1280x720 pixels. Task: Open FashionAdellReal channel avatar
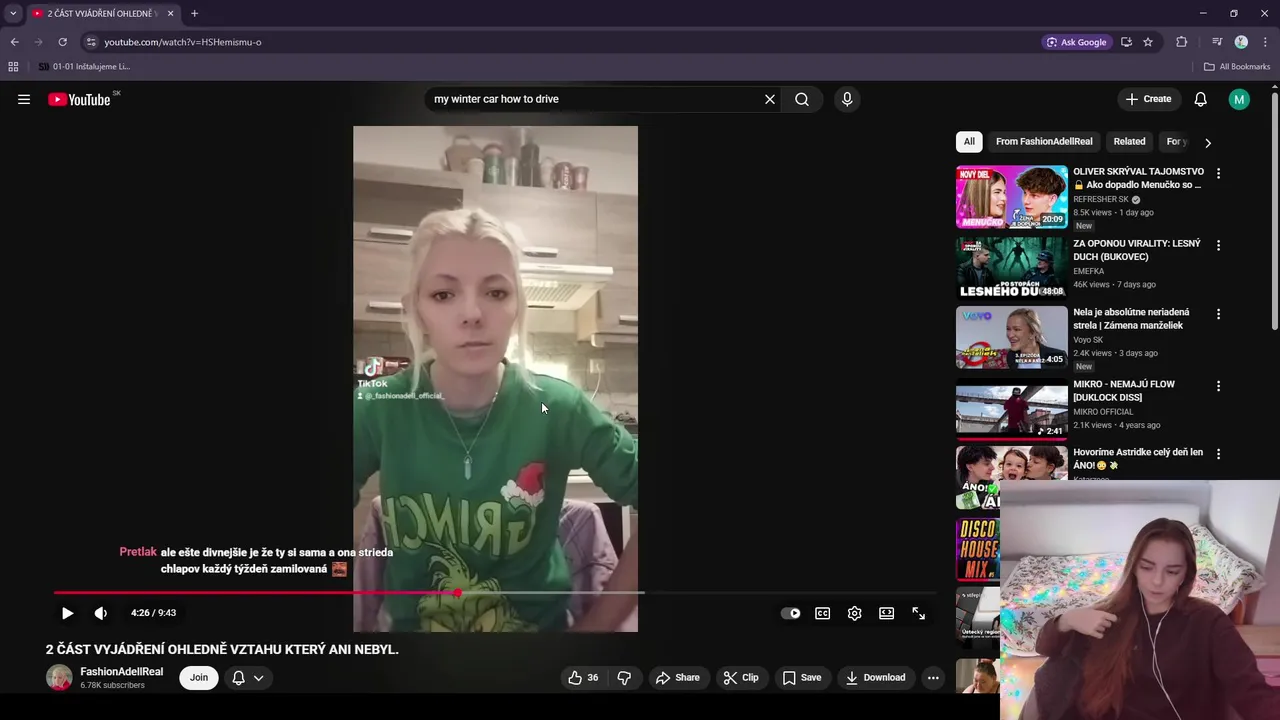click(x=60, y=677)
